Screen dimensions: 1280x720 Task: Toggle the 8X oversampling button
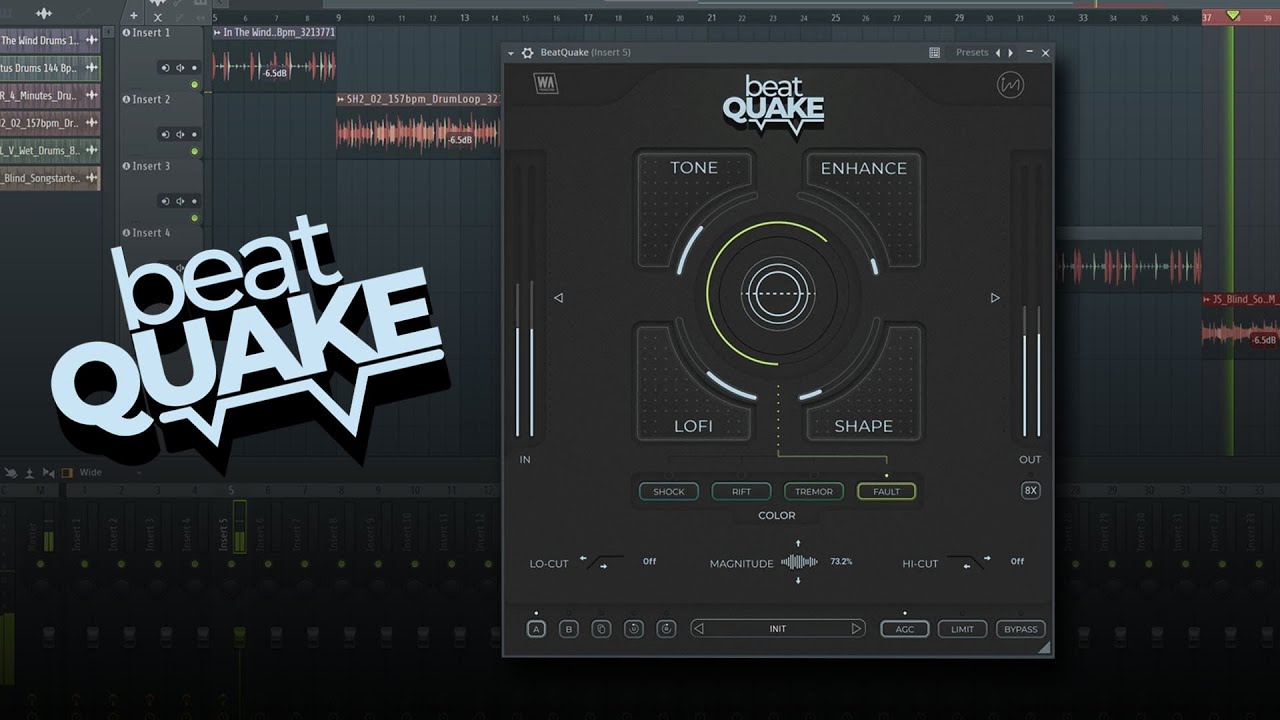pos(1031,490)
